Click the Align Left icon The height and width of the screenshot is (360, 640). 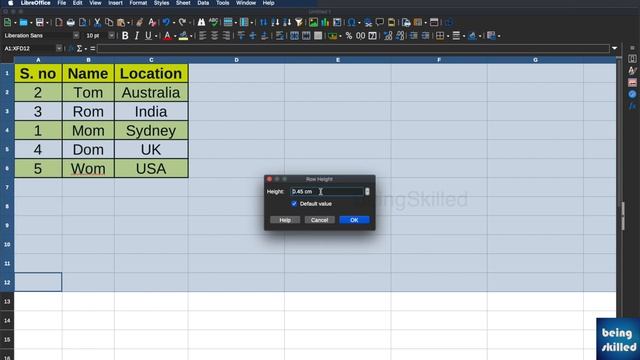pyautogui.click(x=202, y=36)
